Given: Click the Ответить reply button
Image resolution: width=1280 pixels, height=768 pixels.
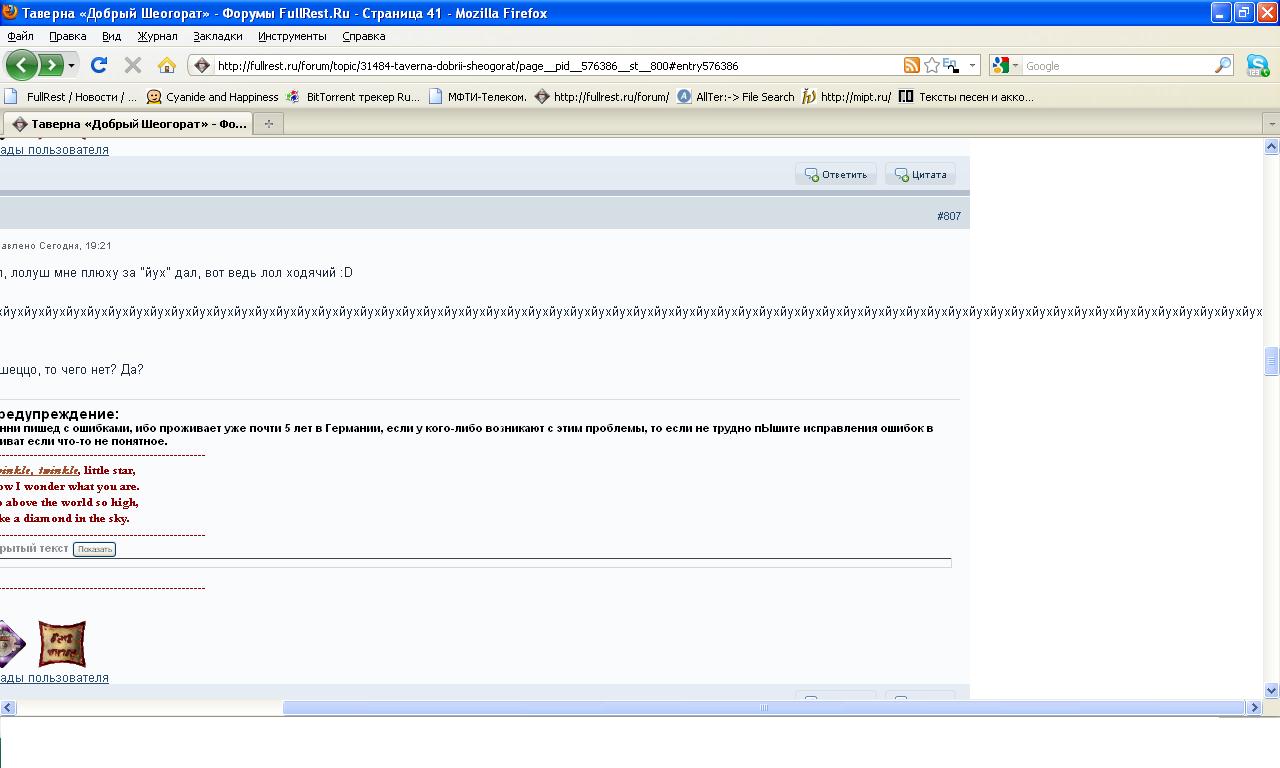Looking at the screenshot, I should click(x=836, y=175).
